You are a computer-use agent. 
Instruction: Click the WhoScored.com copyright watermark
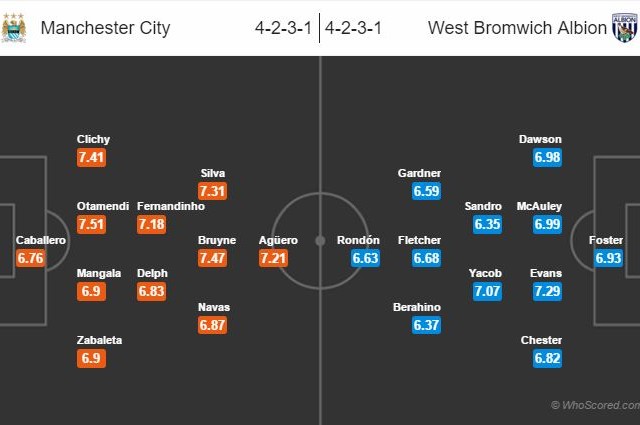pos(595,405)
